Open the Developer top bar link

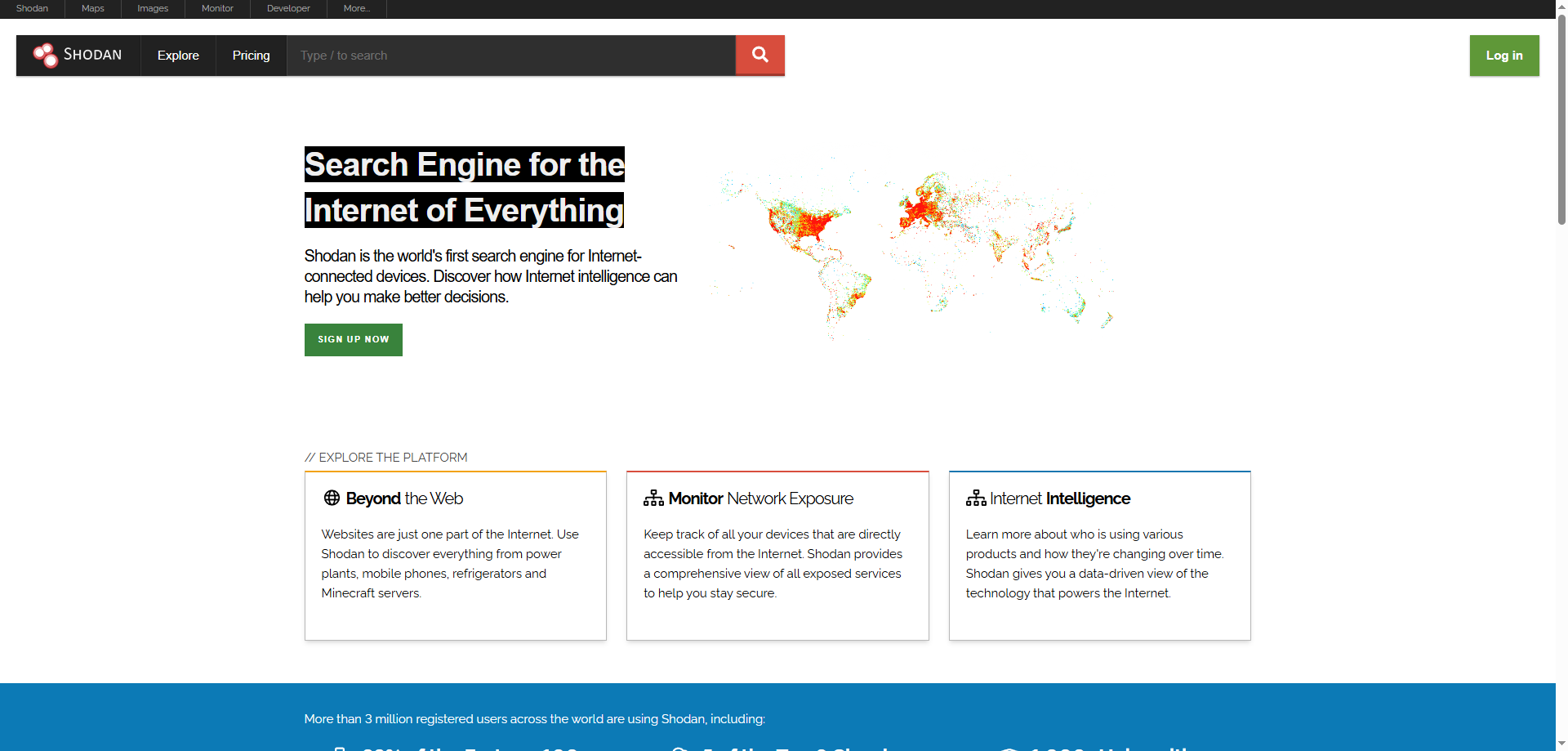point(288,8)
